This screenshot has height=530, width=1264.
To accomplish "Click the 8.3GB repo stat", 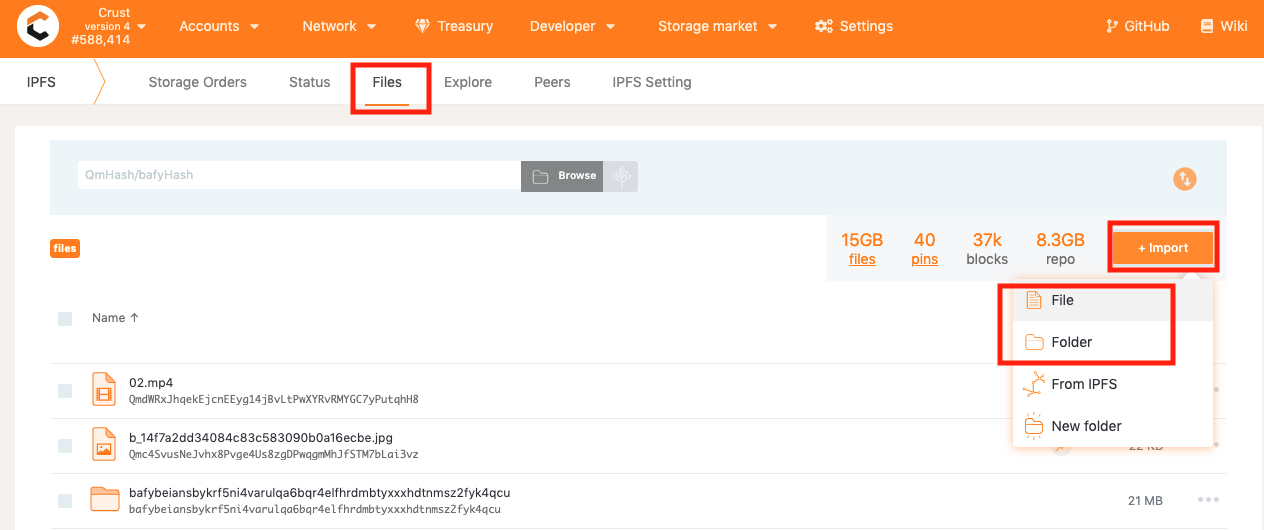I will [1060, 249].
